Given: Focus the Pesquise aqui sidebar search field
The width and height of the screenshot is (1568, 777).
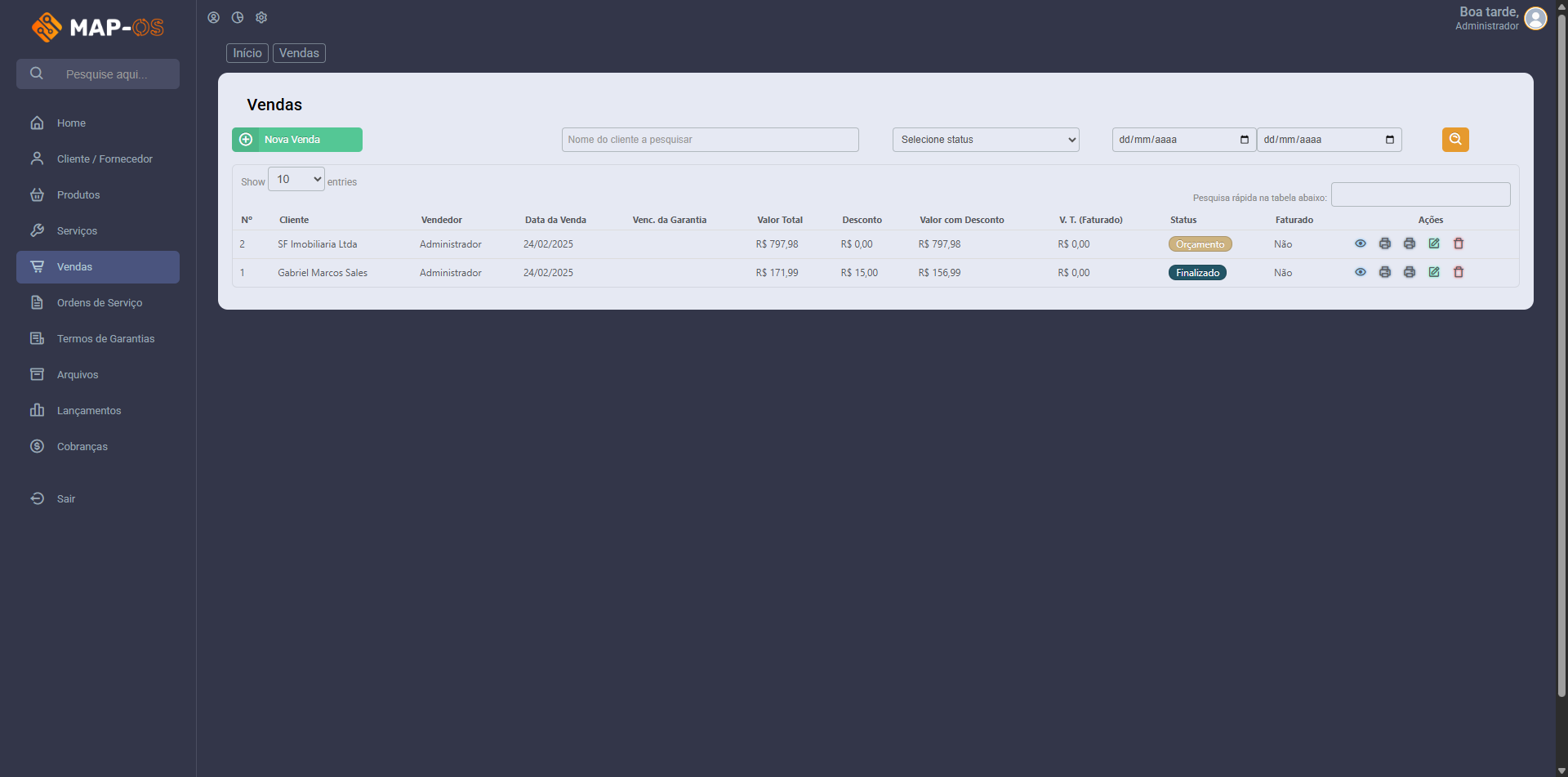Looking at the screenshot, I should coord(98,74).
